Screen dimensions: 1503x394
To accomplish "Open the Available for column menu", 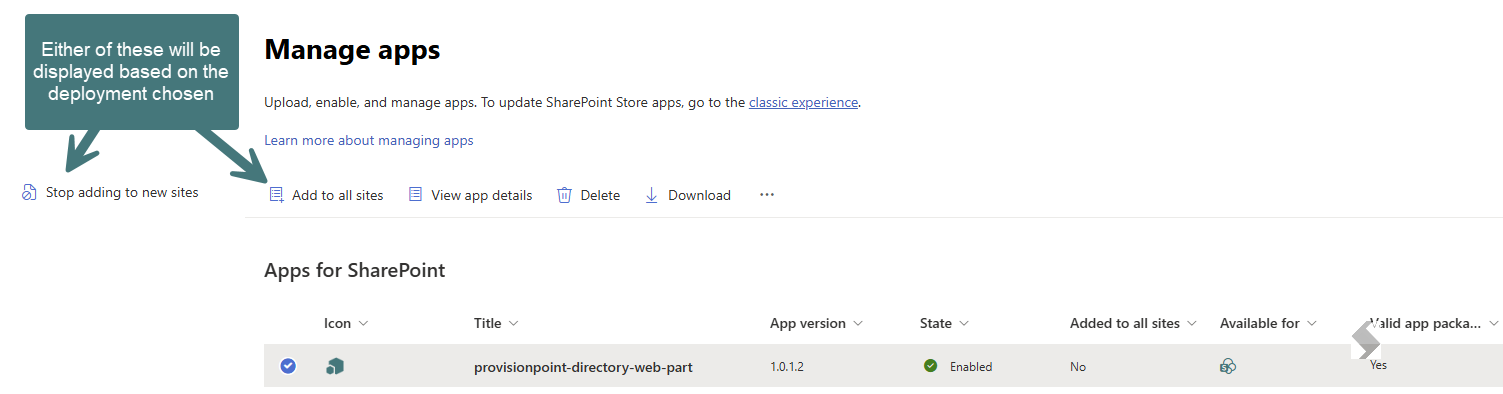I will click(x=1311, y=323).
